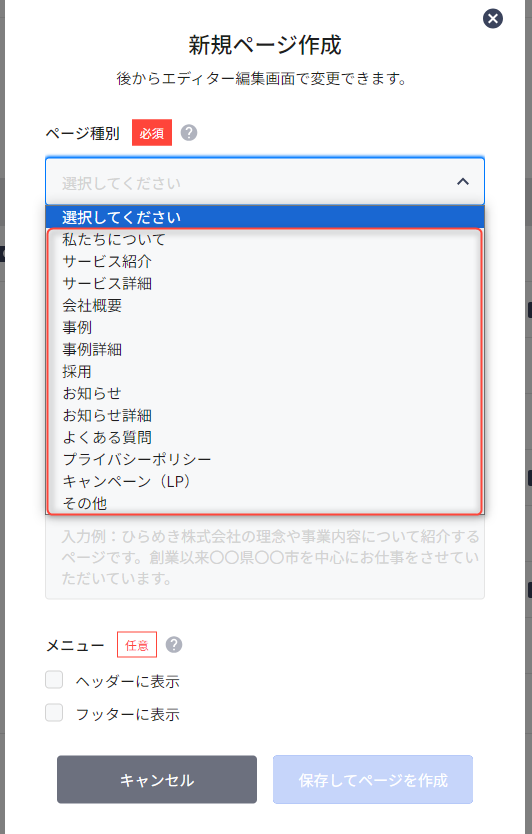The width and height of the screenshot is (532, 834).
Task: Open help icon beside ページ種別
Action: 189,132
